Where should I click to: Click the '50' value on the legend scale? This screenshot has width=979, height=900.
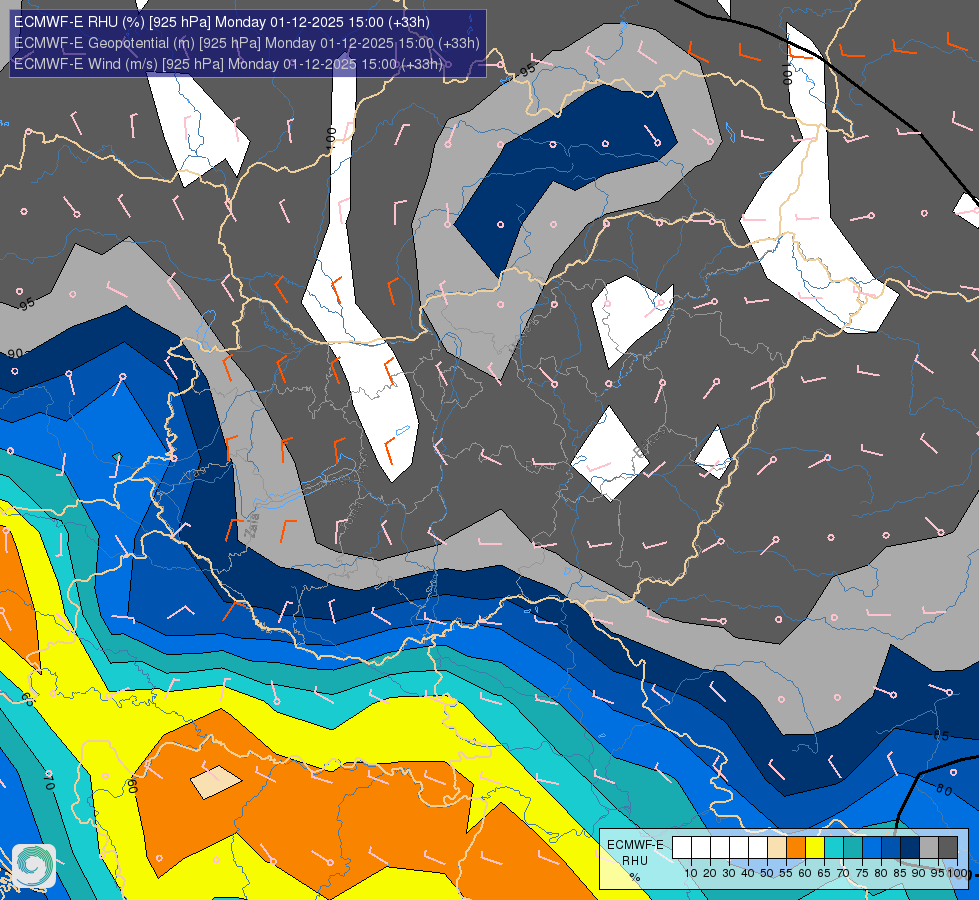767,873
